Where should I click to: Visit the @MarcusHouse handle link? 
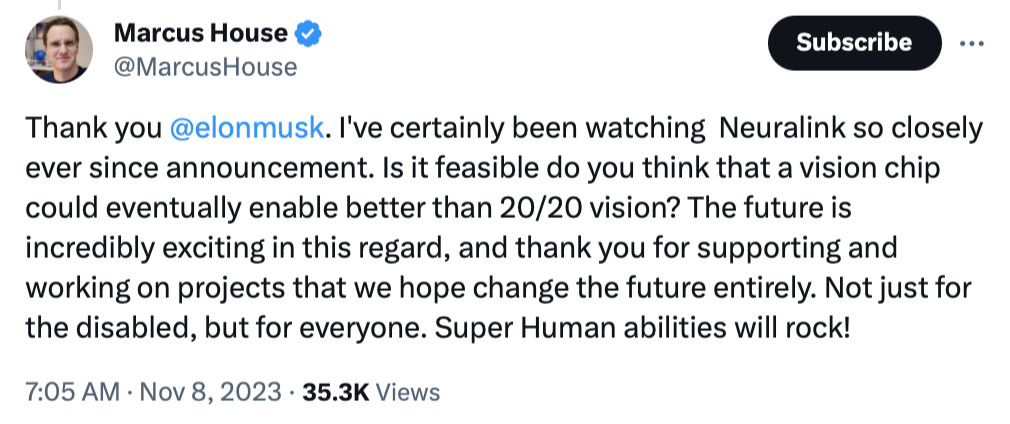[205, 67]
